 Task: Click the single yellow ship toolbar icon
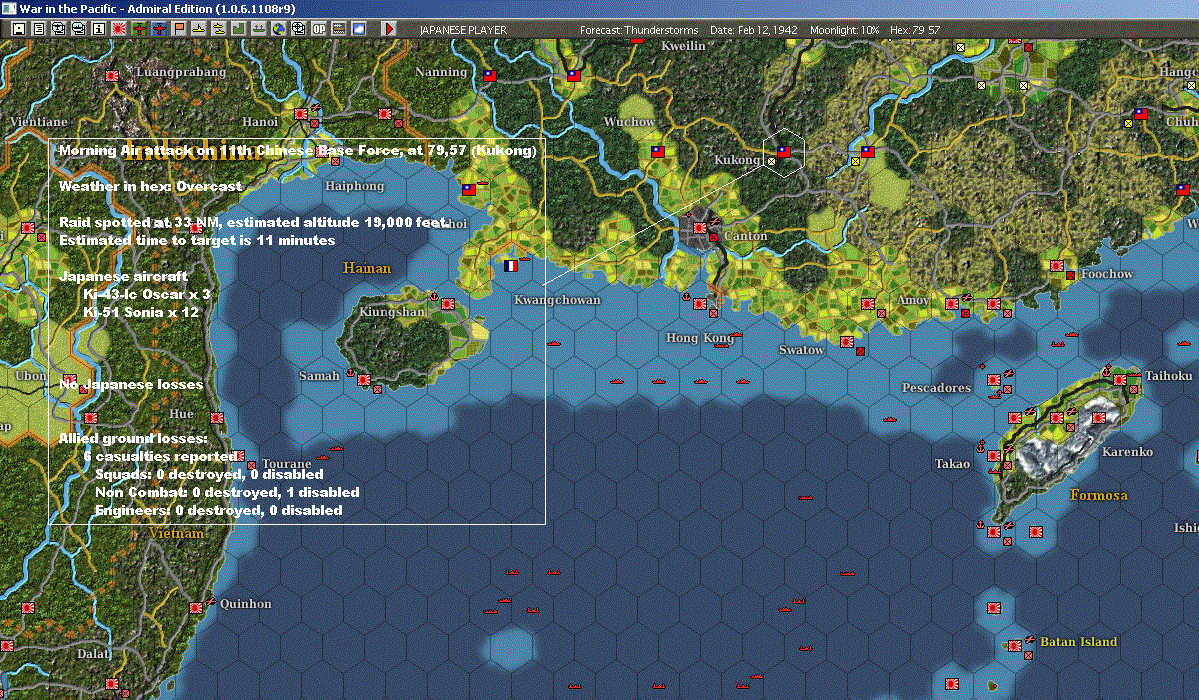coord(199,29)
